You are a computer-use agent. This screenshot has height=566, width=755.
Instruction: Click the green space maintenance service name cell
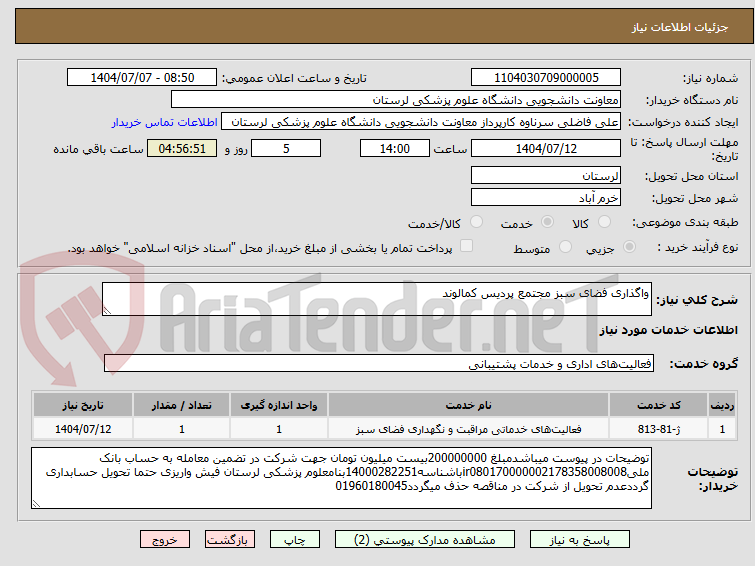coord(469,429)
